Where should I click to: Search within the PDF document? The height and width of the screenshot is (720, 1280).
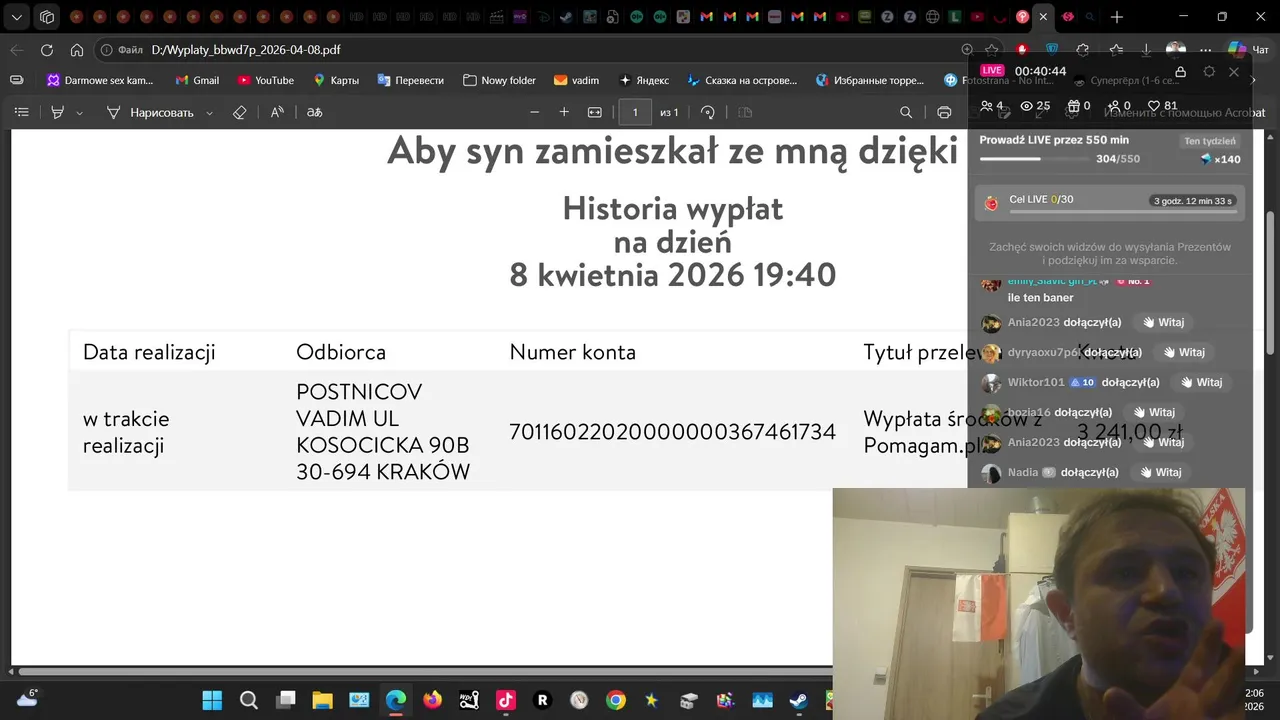tap(906, 113)
